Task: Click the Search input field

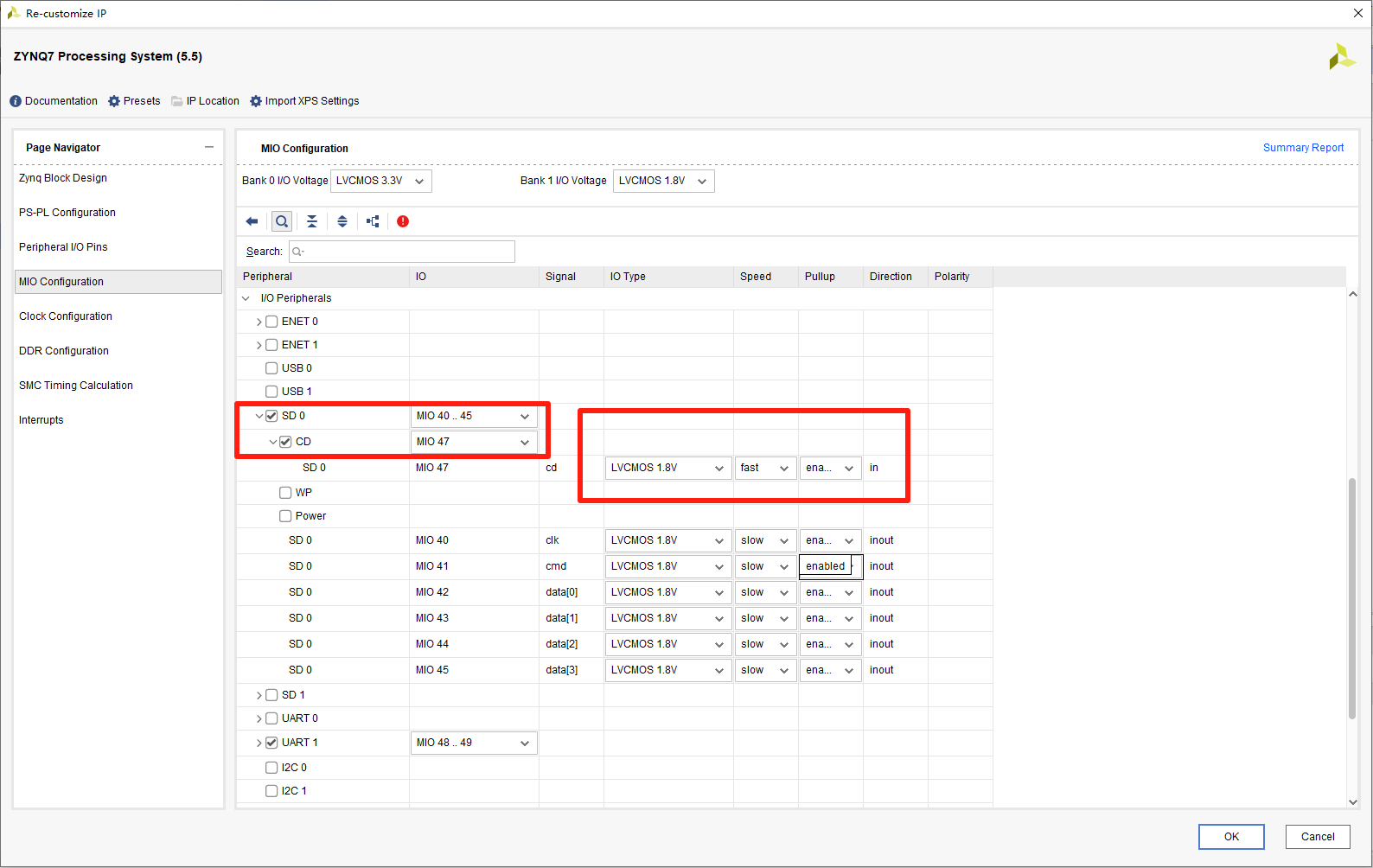Action: tap(402, 252)
